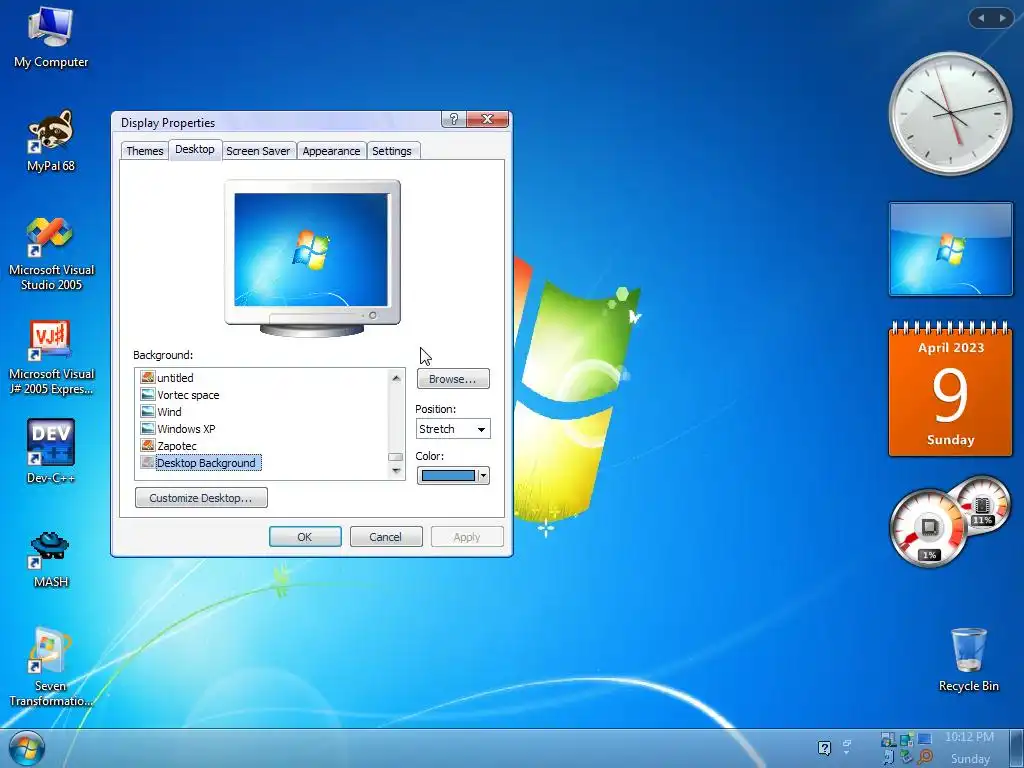Click the Browse... button
This screenshot has height=768, width=1024.
(453, 379)
